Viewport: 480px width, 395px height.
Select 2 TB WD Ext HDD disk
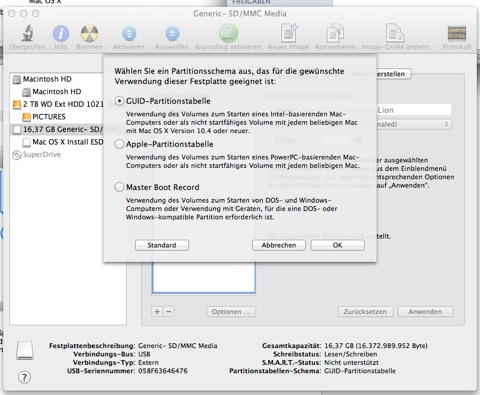point(57,104)
